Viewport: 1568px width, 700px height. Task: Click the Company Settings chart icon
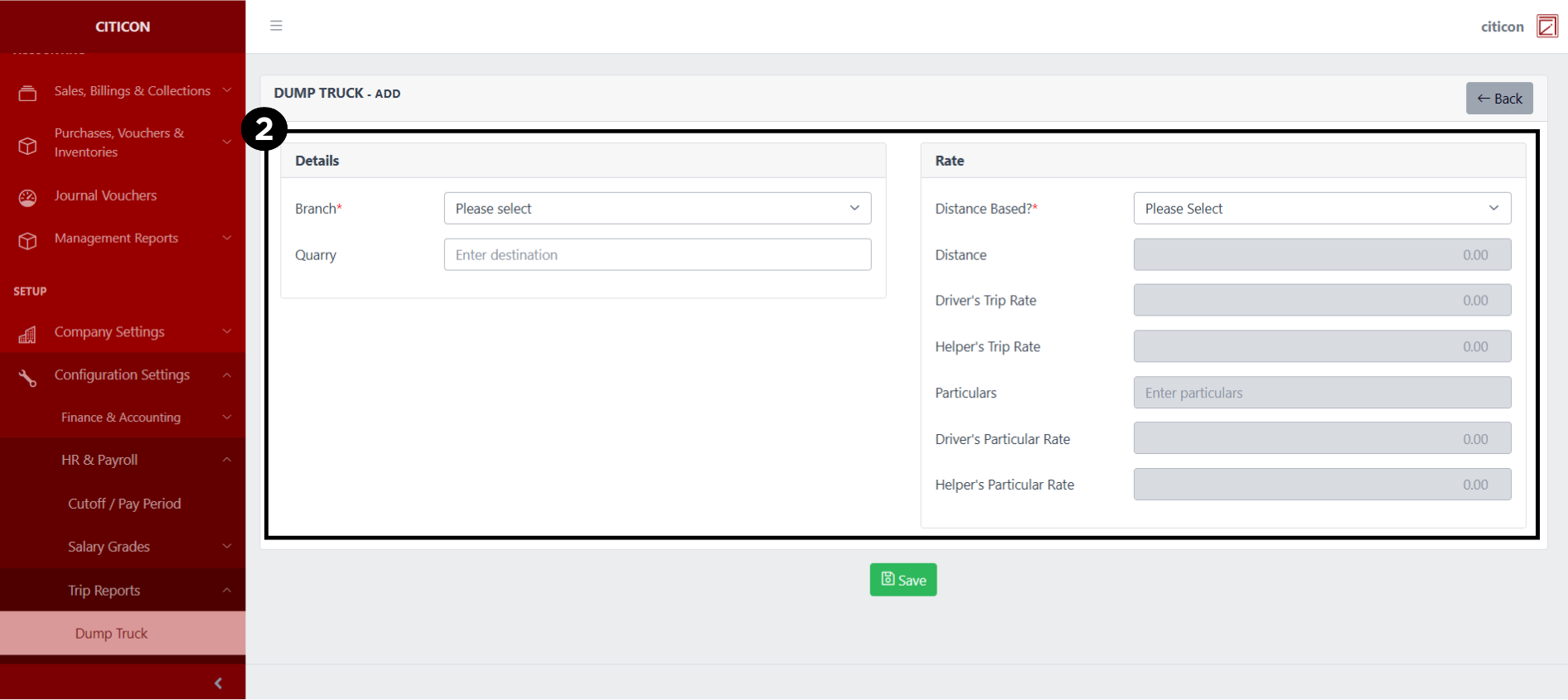pyautogui.click(x=27, y=334)
